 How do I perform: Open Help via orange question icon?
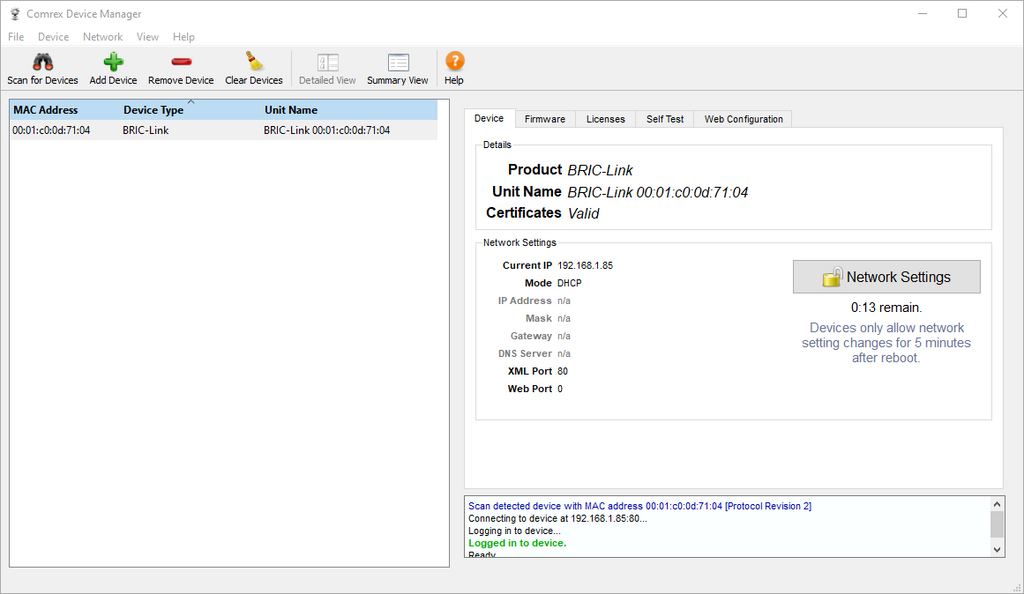tap(455, 61)
